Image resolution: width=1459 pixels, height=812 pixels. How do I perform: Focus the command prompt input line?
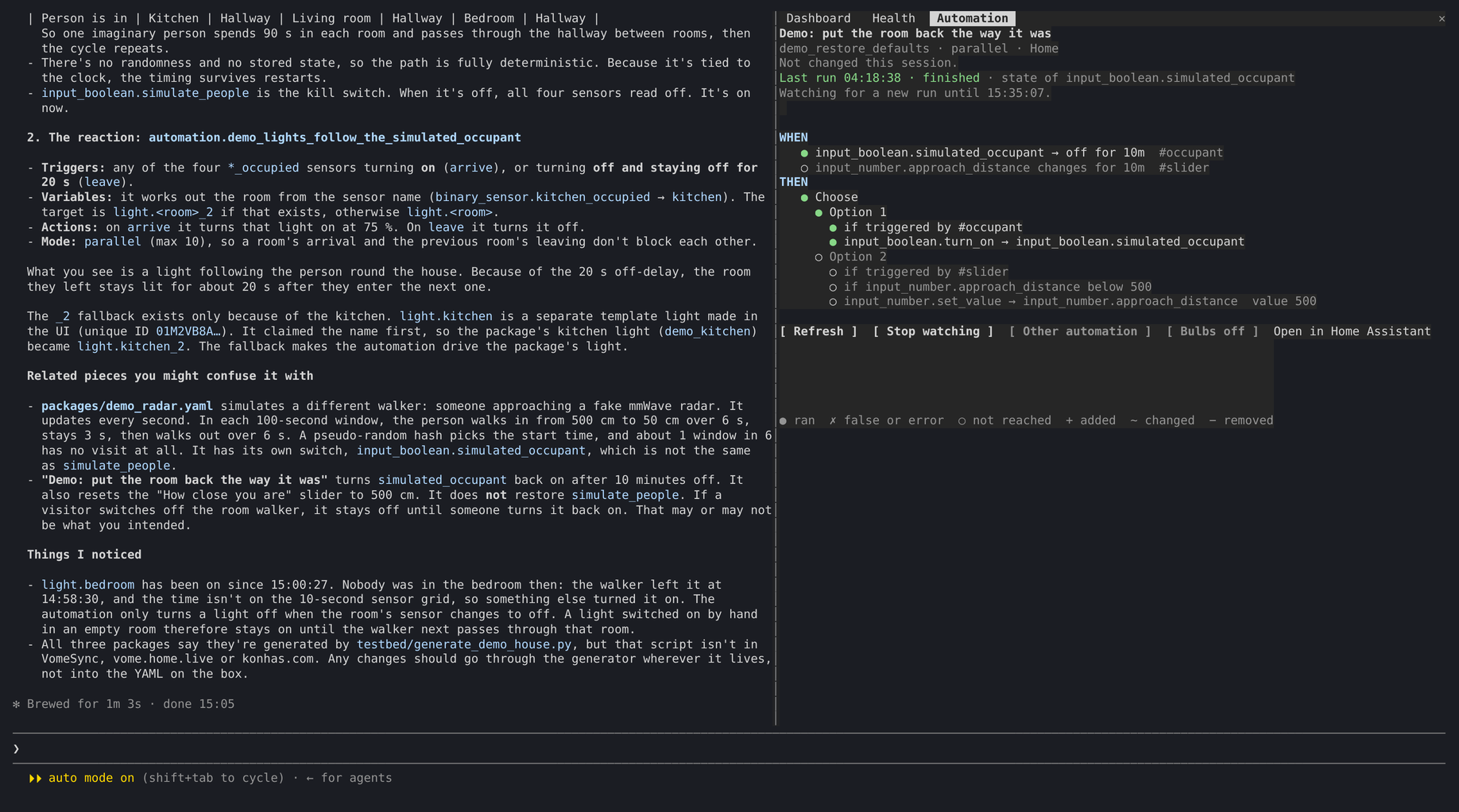point(729,748)
